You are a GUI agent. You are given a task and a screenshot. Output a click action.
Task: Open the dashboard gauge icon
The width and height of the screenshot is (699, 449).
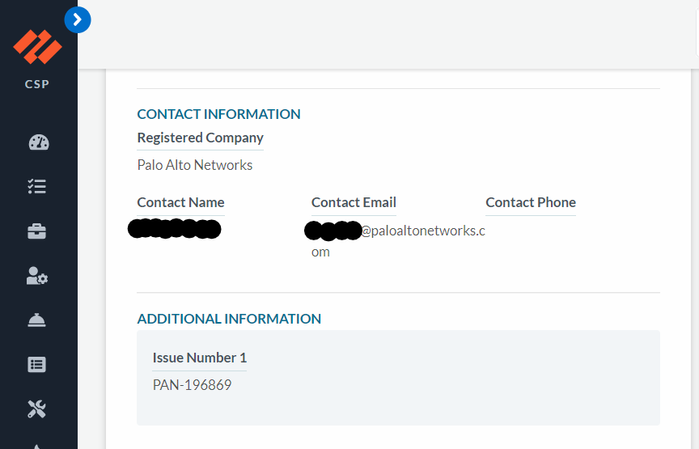[38, 141]
